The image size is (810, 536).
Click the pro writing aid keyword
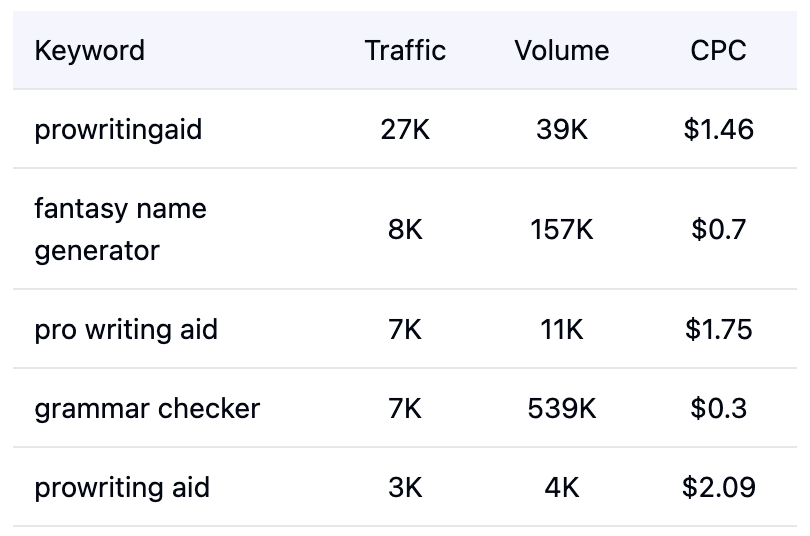(x=126, y=330)
